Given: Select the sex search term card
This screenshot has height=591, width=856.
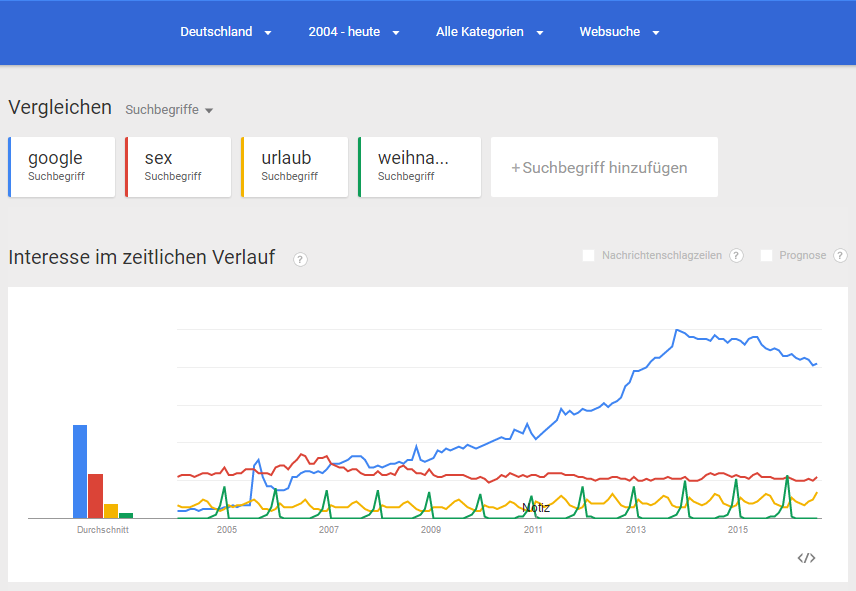Looking at the screenshot, I should coord(178,166).
